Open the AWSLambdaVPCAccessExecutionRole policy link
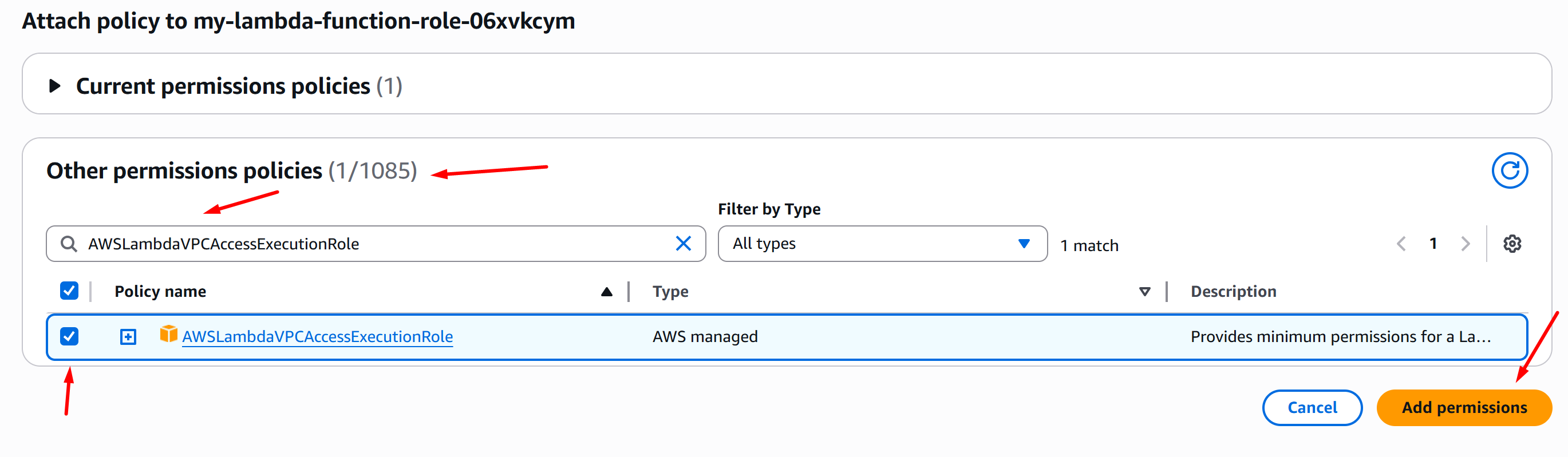The width and height of the screenshot is (1568, 457). (317, 336)
